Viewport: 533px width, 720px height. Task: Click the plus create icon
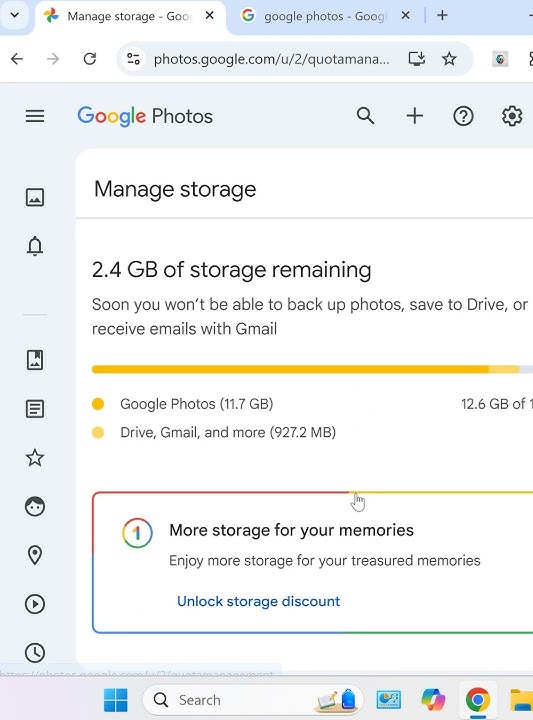[x=415, y=116]
